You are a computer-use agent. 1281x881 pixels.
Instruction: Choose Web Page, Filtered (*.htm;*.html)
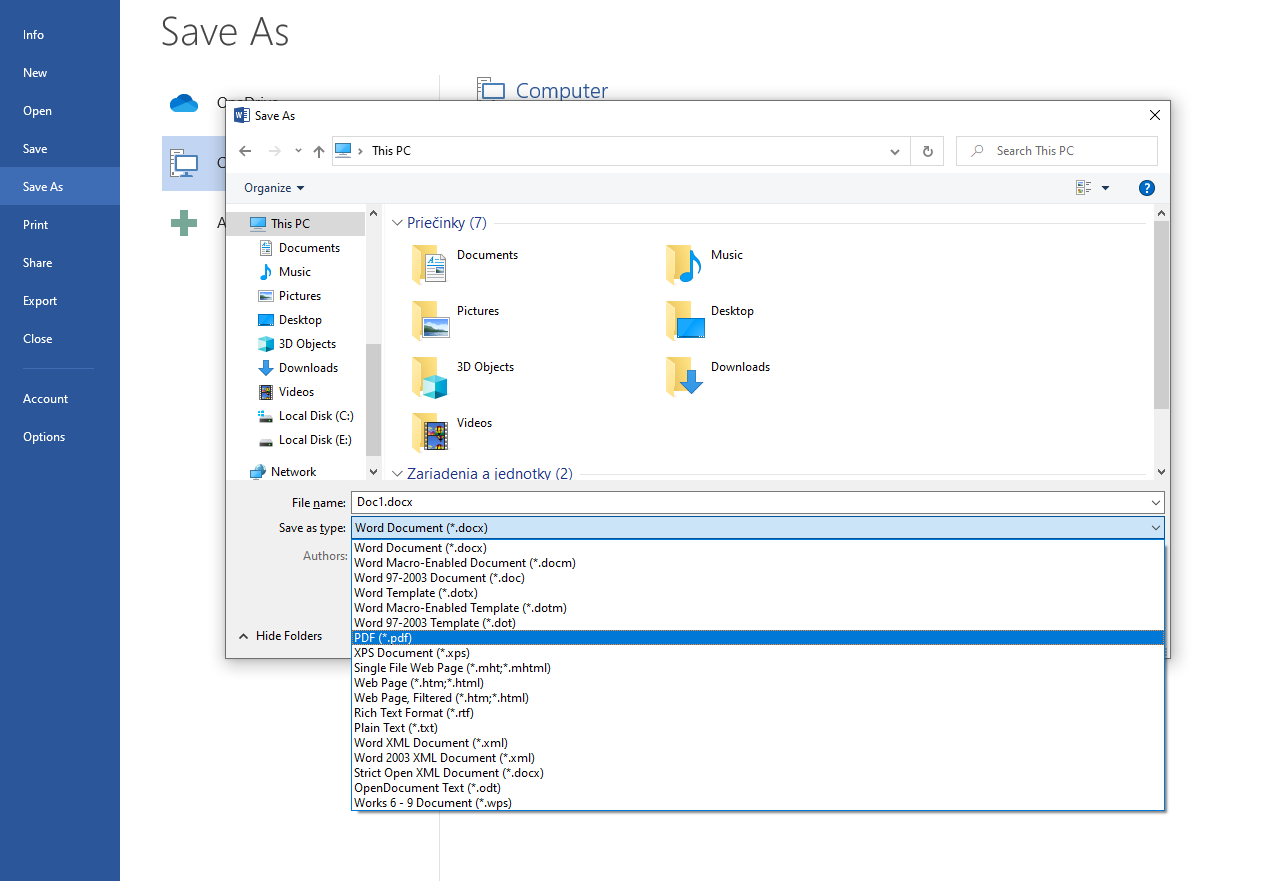click(x=758, y=698)
